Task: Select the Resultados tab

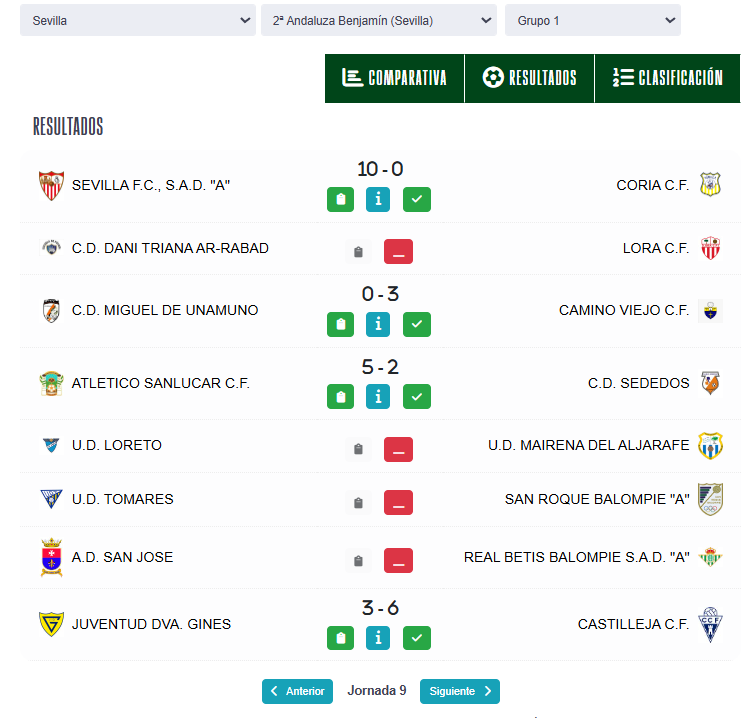Action: [529, 78]
